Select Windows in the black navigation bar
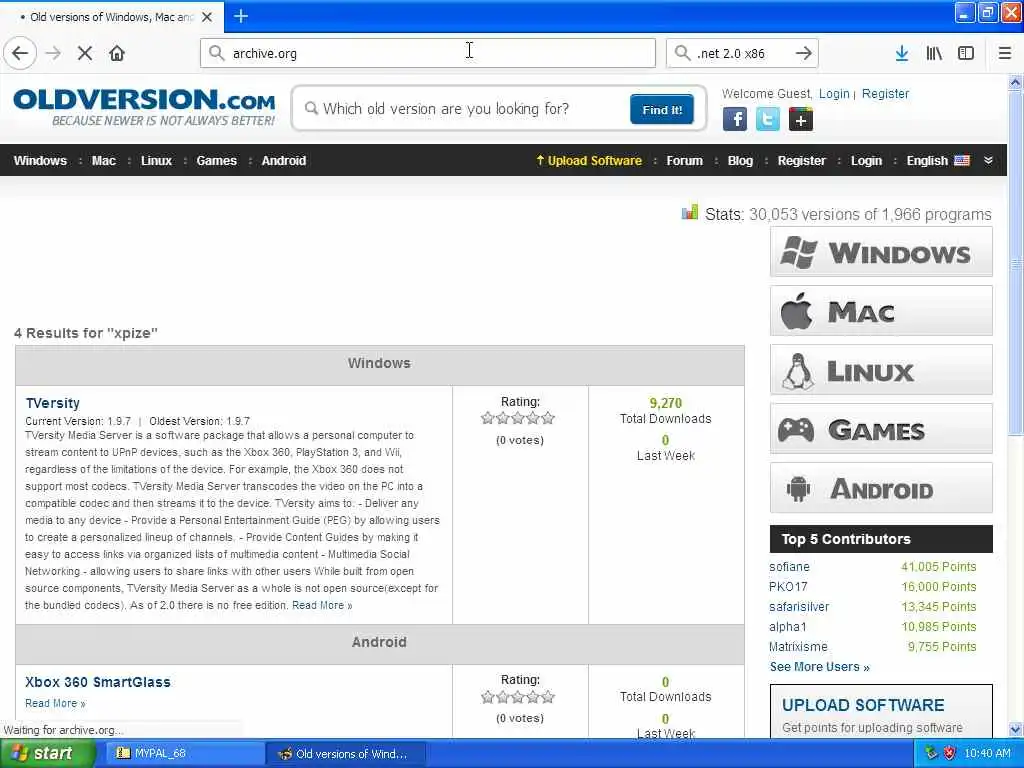This screenshot has height=768, width=1024. point(40,161)
